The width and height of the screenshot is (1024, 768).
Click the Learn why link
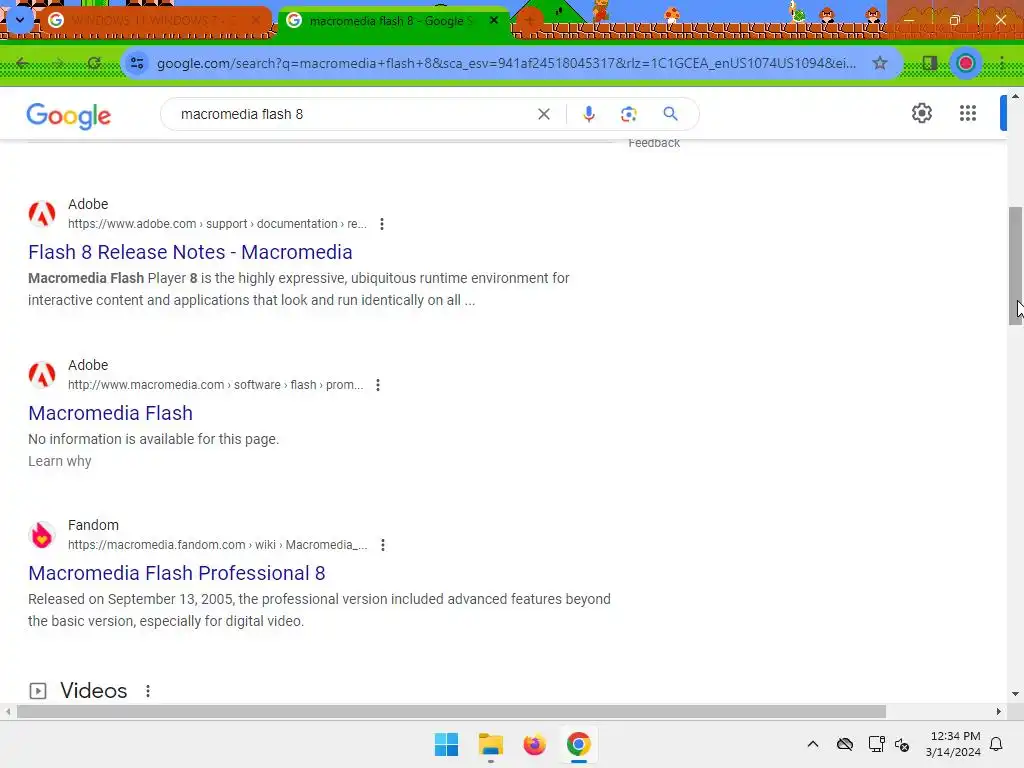click(x=59, y=461)
